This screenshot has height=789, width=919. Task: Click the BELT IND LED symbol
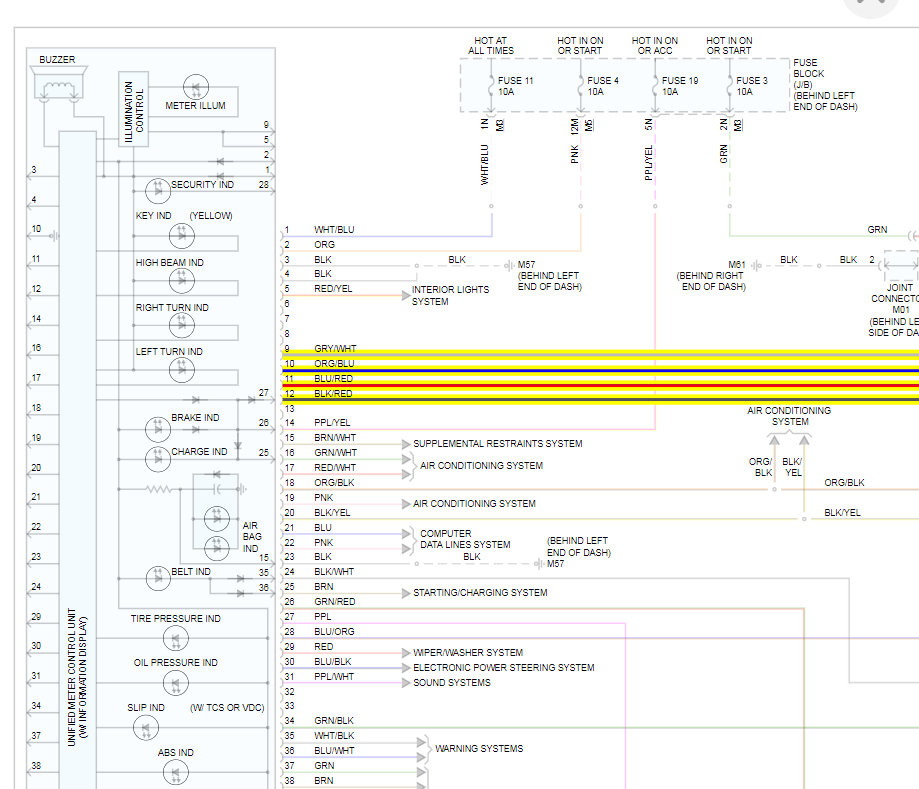158,578
